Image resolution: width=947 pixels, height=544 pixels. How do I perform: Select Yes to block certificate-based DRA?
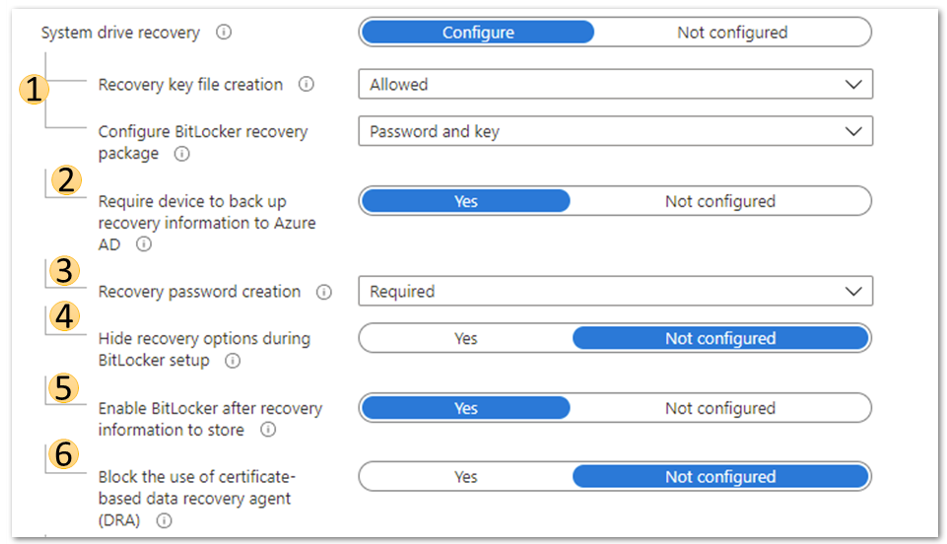[x=466, y=477]
